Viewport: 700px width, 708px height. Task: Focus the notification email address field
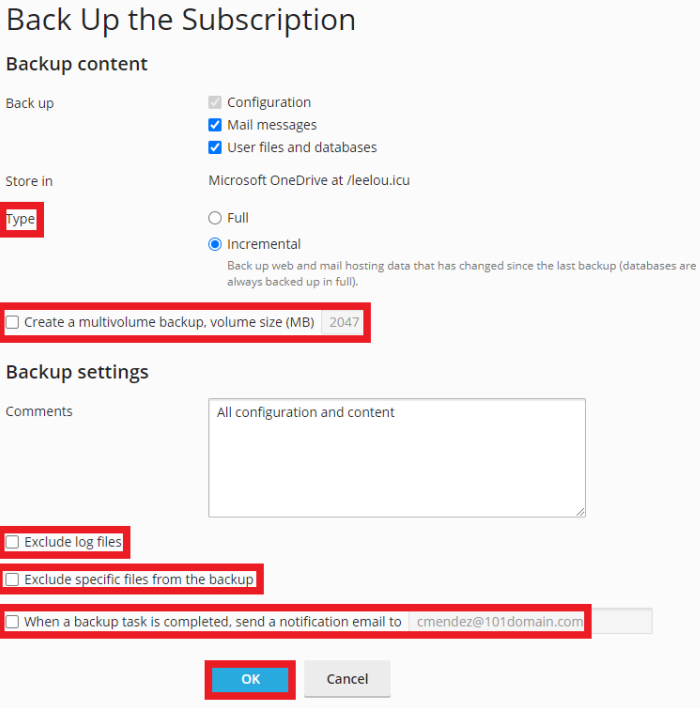(529, 621)
